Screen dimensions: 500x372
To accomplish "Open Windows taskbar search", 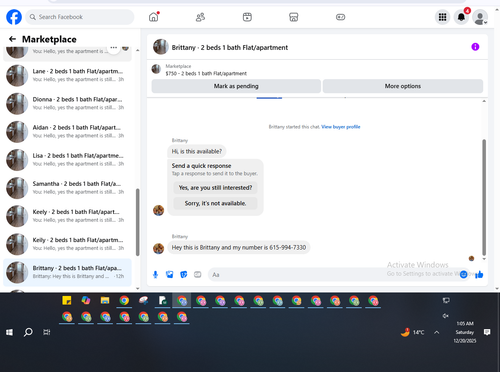I will click(28, 332).
